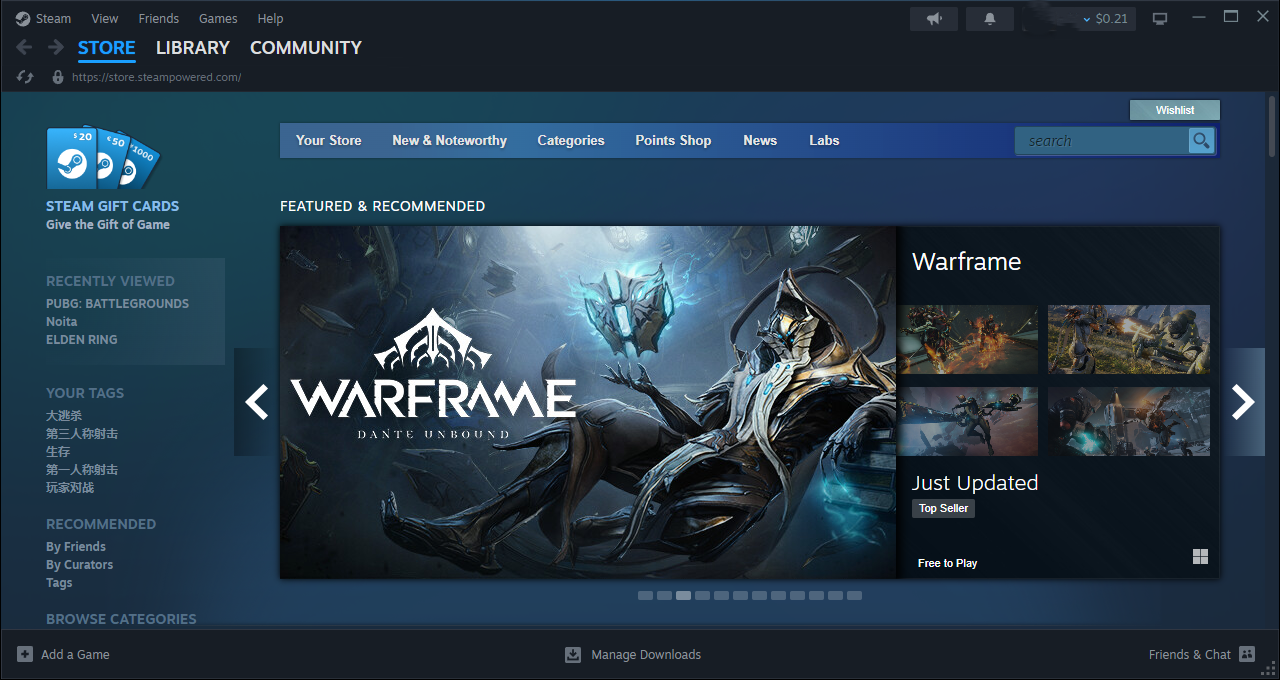Open the By Curators recommendations link
1280x680 pixels.
click(x=80, y=564)
